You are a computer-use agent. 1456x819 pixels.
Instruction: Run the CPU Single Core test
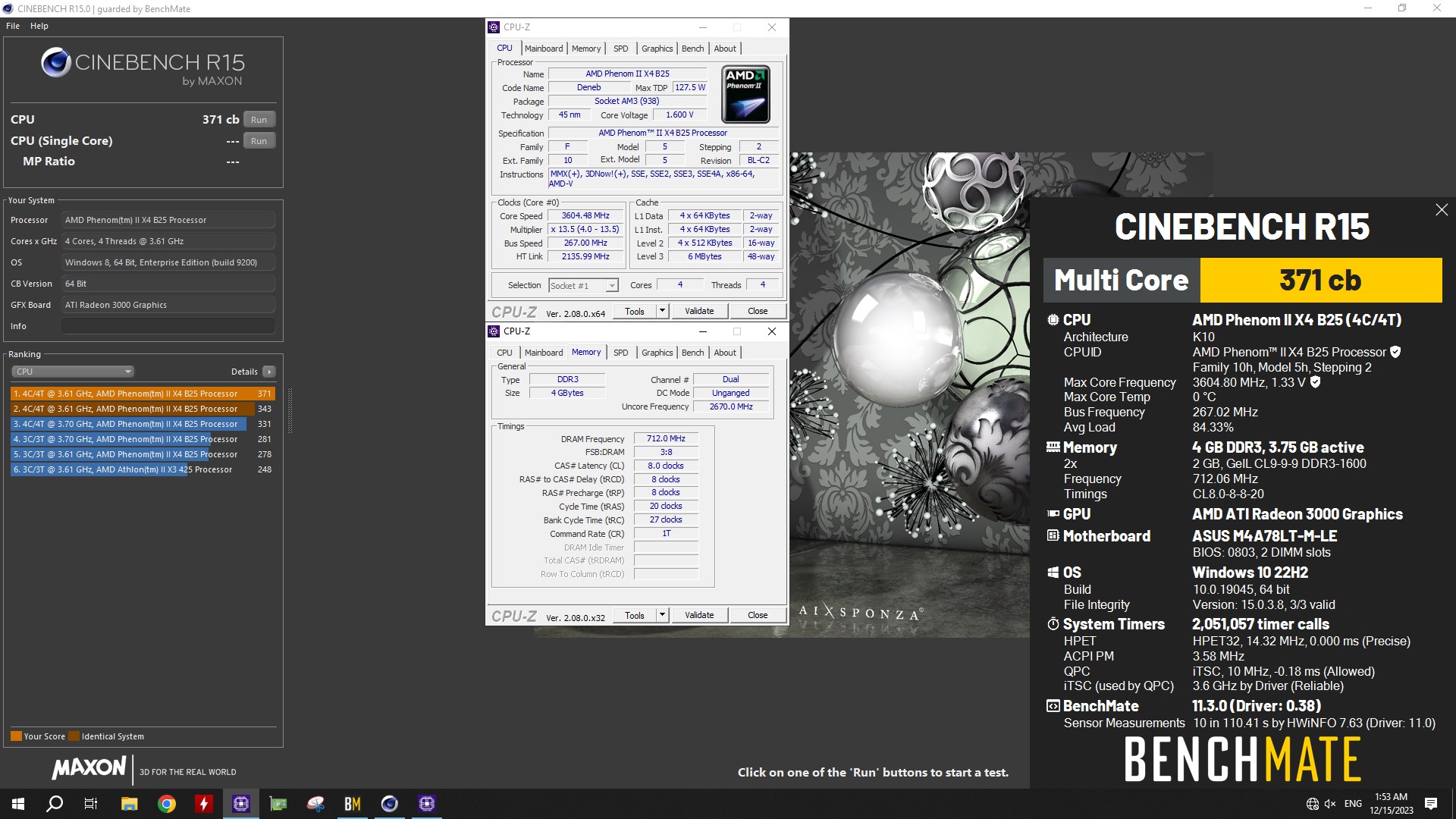point(259,141)
